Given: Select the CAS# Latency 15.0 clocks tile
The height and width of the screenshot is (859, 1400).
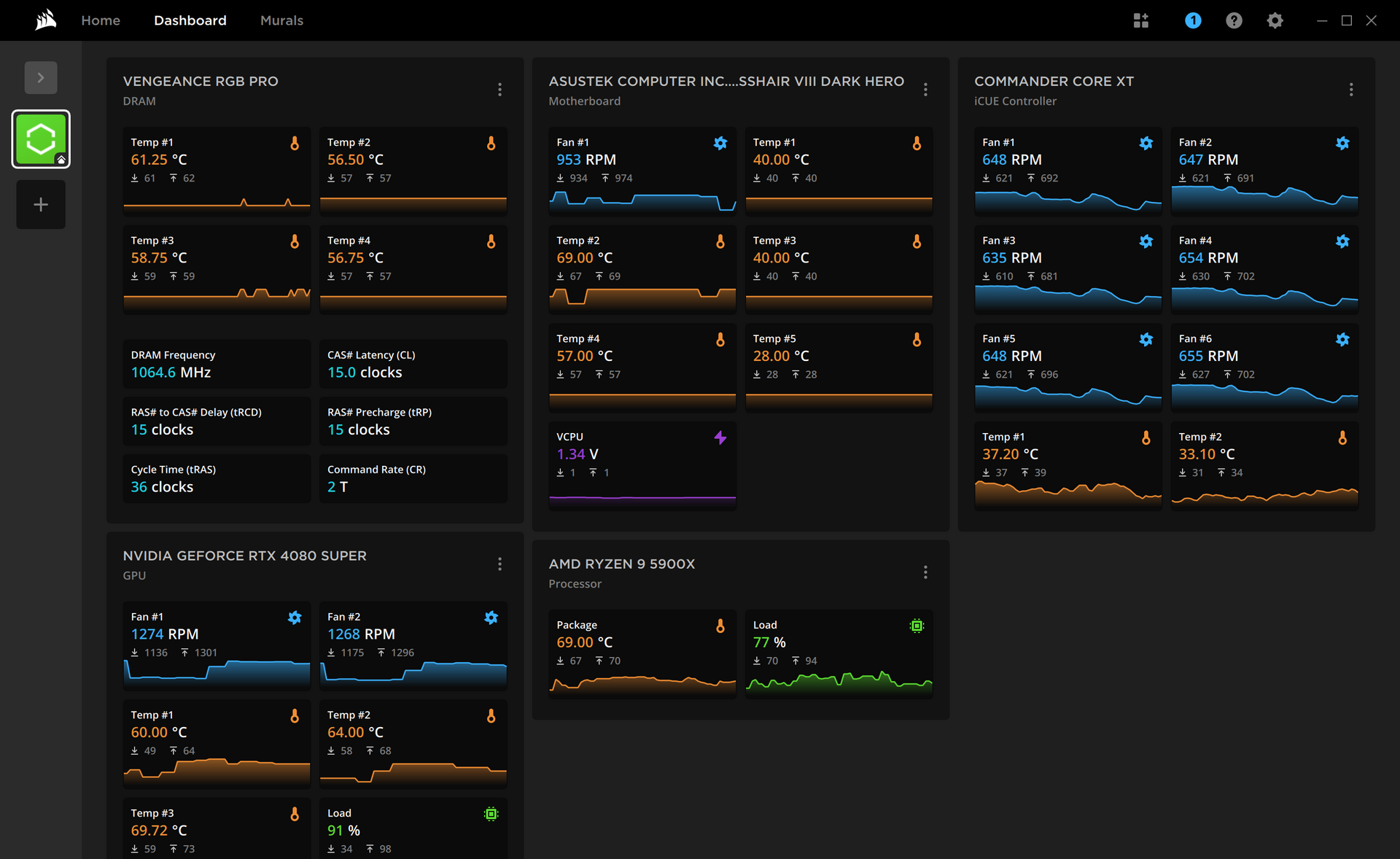Looking at the screenshot, I should 413,364.
